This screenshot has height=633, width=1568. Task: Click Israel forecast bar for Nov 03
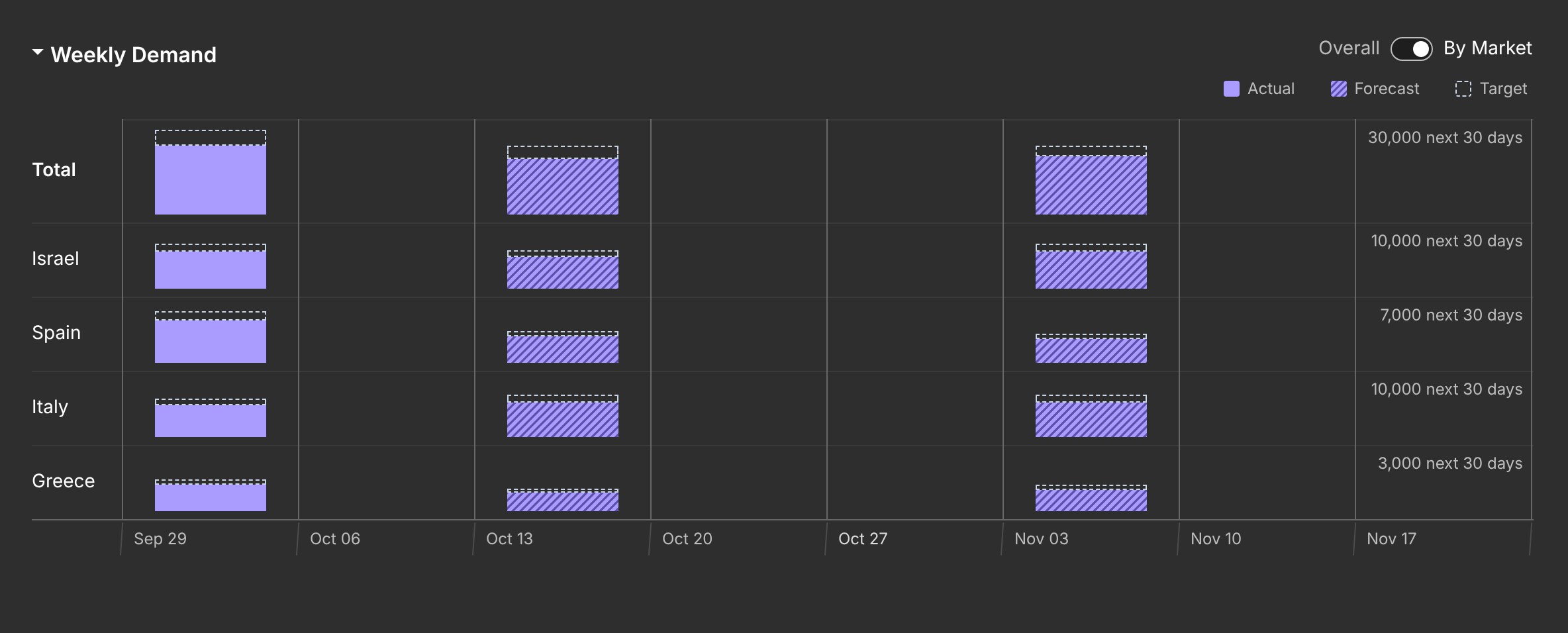point(1091,269)
